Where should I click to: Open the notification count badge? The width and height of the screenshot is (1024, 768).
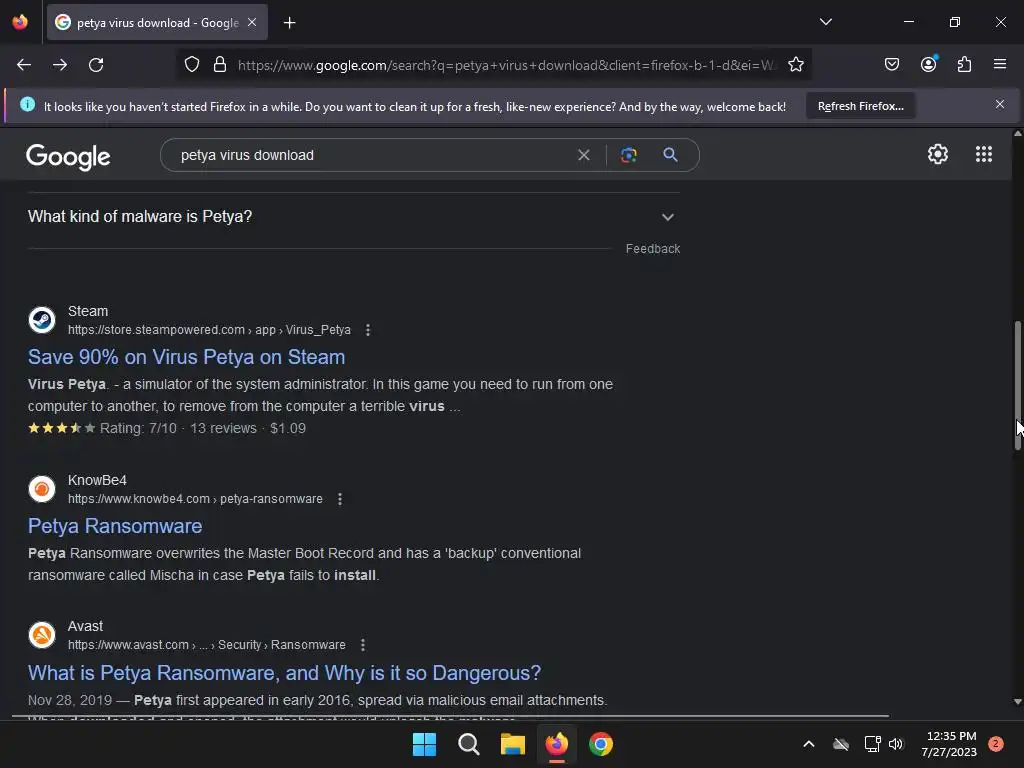[x=996, y=744]
